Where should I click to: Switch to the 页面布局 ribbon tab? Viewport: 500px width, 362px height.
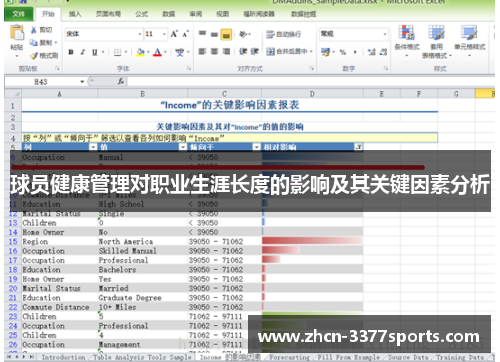108,14
